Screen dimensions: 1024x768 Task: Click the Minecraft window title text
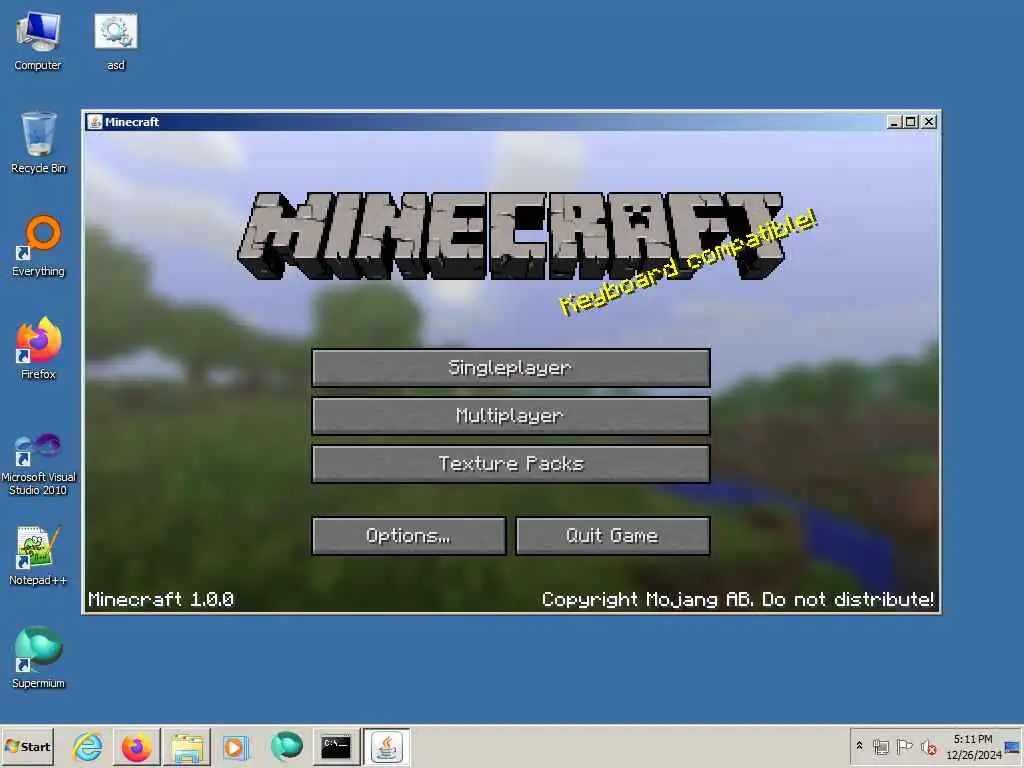pyautogui.click(x=132, y=121)
